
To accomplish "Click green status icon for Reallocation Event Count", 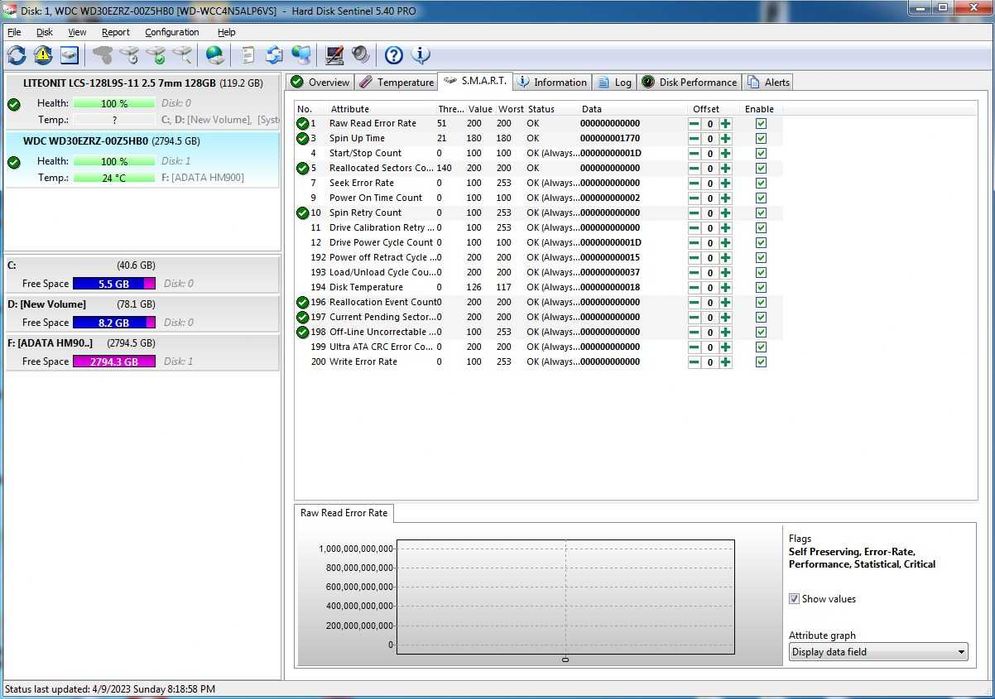I will [x=303, y=303].
